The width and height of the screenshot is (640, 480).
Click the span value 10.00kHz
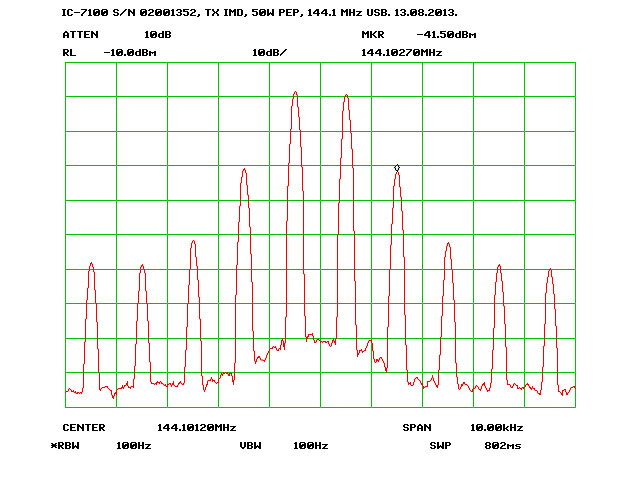click(496, 428)
